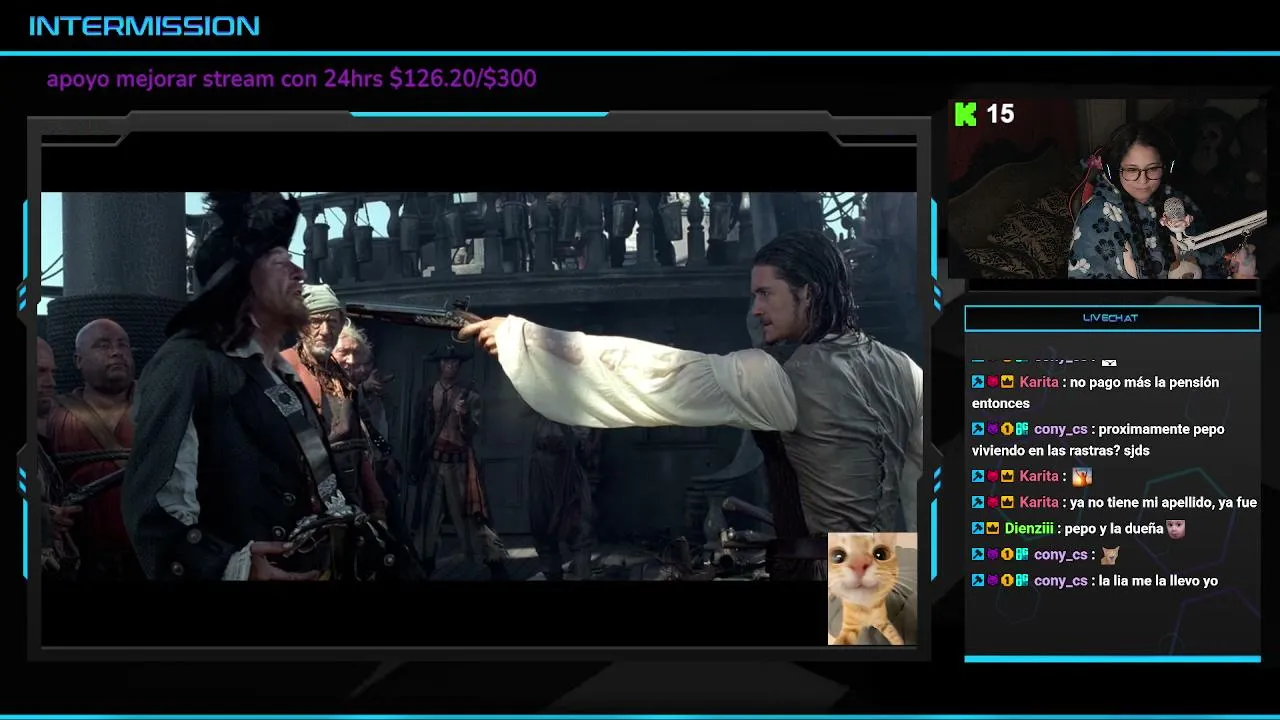
Task: Click the gold 1 badge on 'la lia me la llevo yo' message
Action: (x=1007, y=580)
